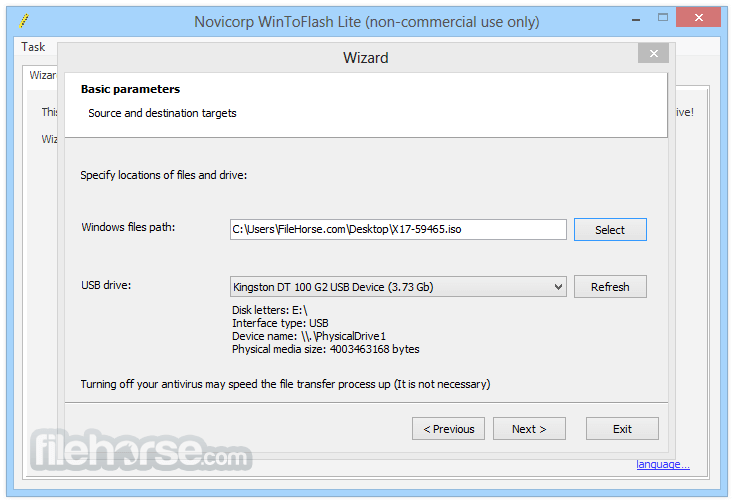
Task: Click the WinToFlash app icon in title bar
Action: [24, 21]
